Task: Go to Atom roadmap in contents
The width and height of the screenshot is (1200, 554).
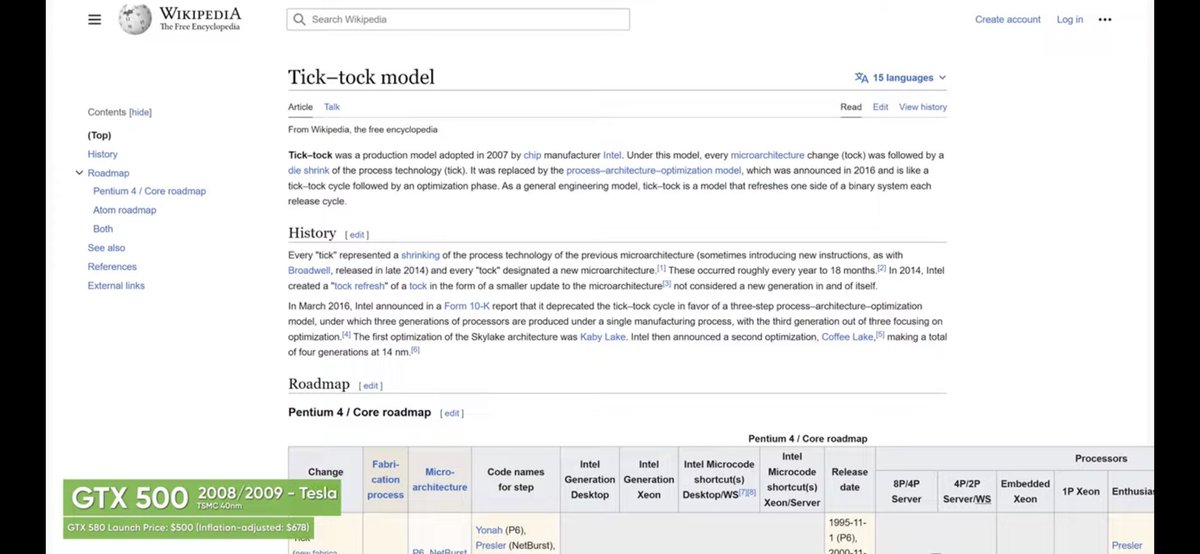Action: tap(124, 210)
